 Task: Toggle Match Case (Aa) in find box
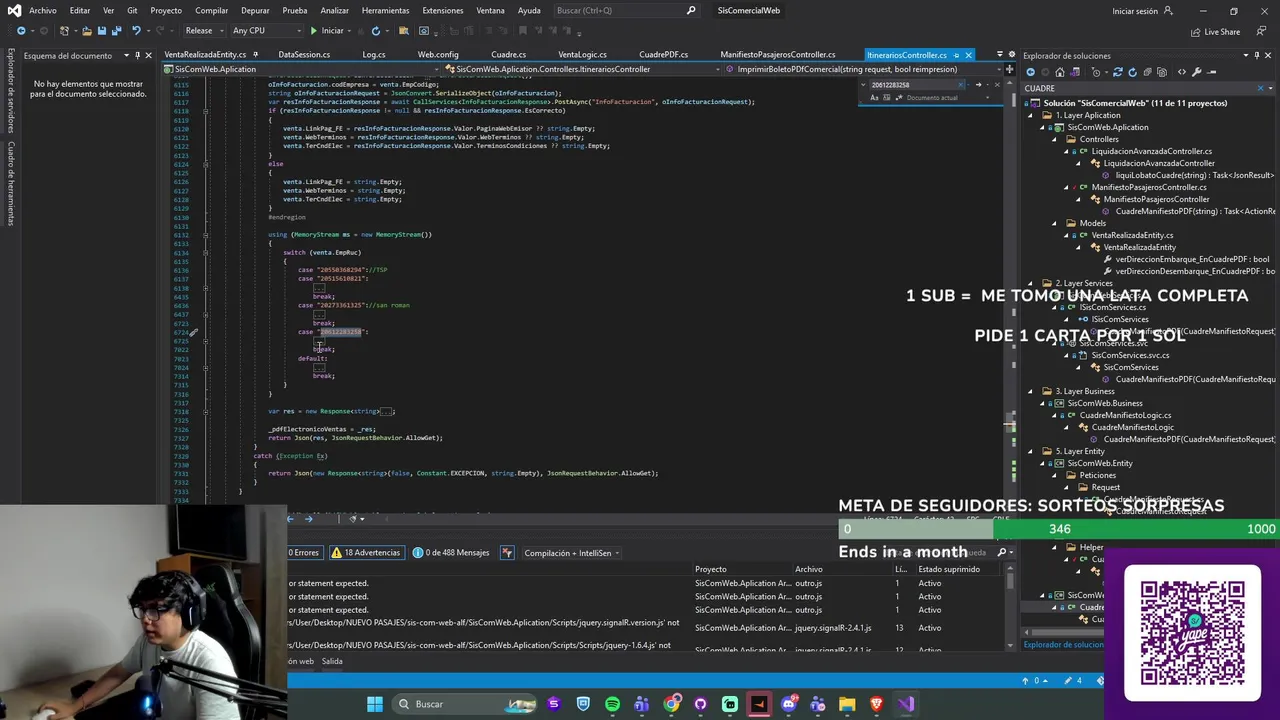pos(874,98)
